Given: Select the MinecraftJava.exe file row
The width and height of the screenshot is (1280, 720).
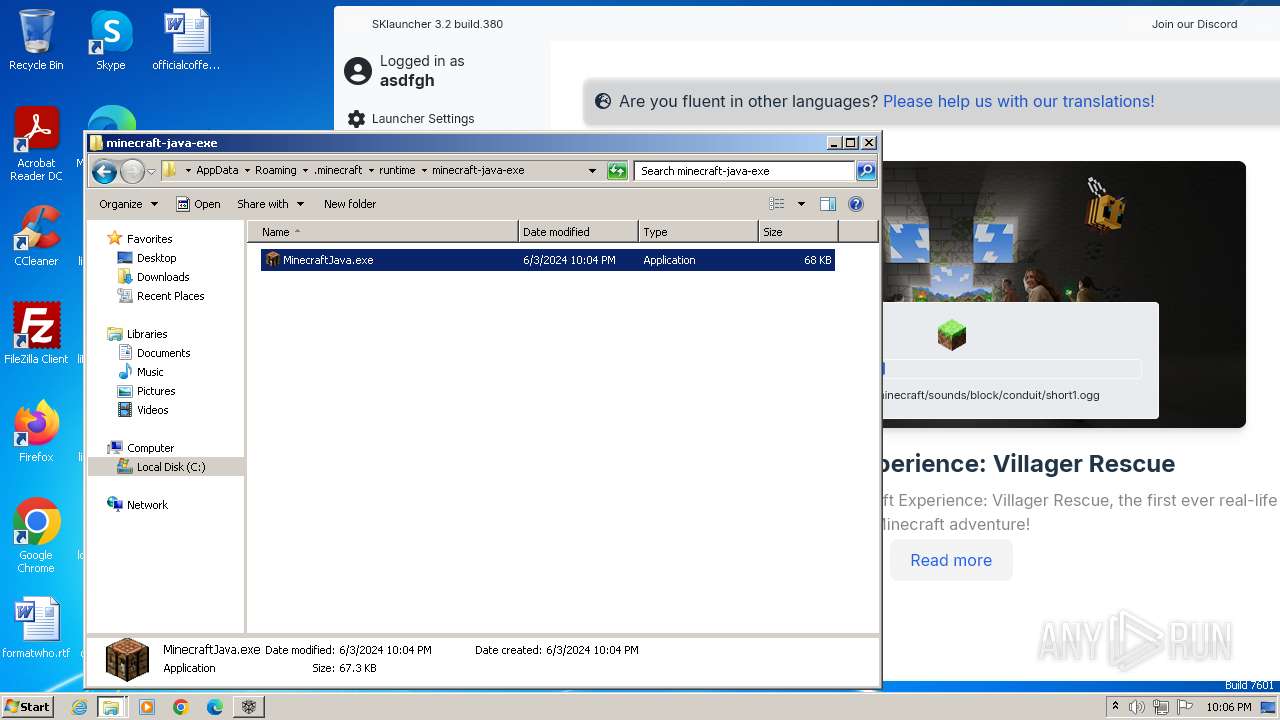Looking at the screenshot, I should coord(547,260).
